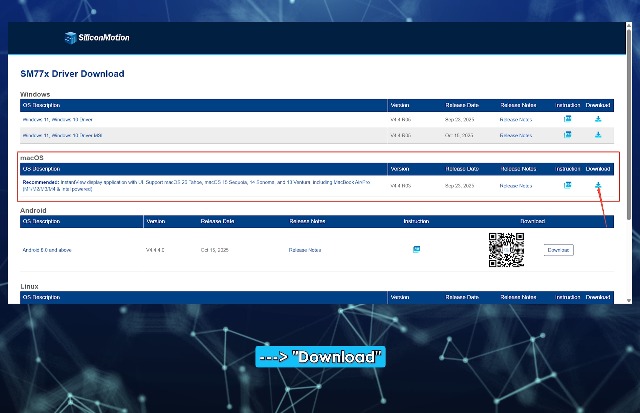Click the macOS row download icon
Viewport: 640px width, 413px height.
[x=598, y=185]
